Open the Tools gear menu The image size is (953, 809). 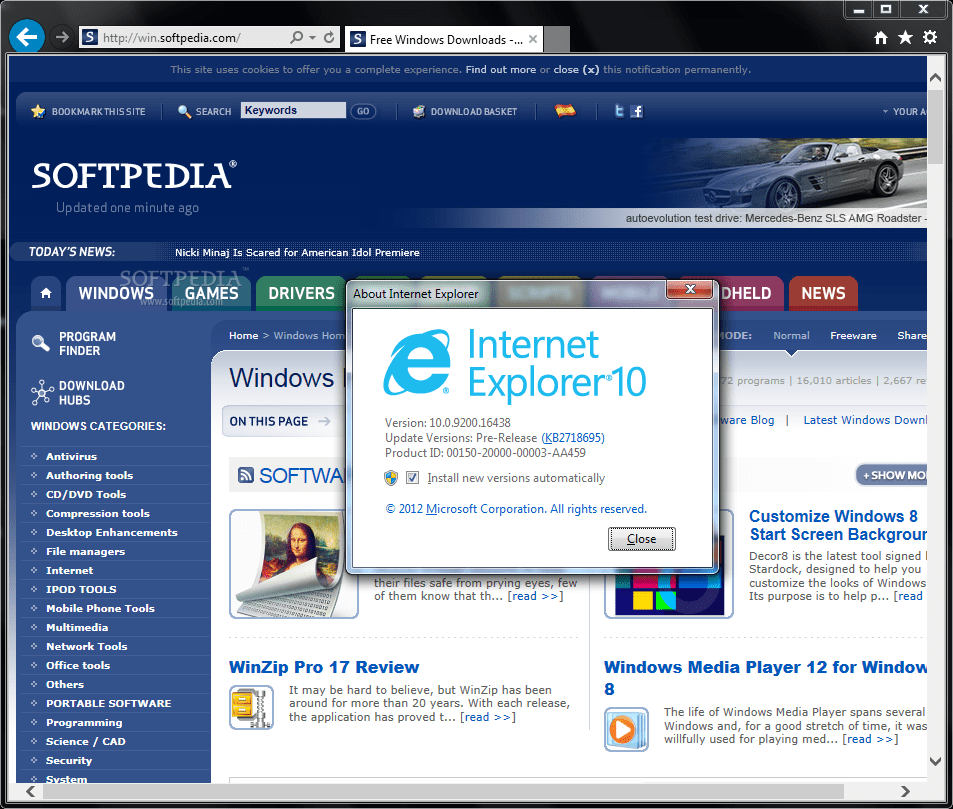click(x=930, y=37)
